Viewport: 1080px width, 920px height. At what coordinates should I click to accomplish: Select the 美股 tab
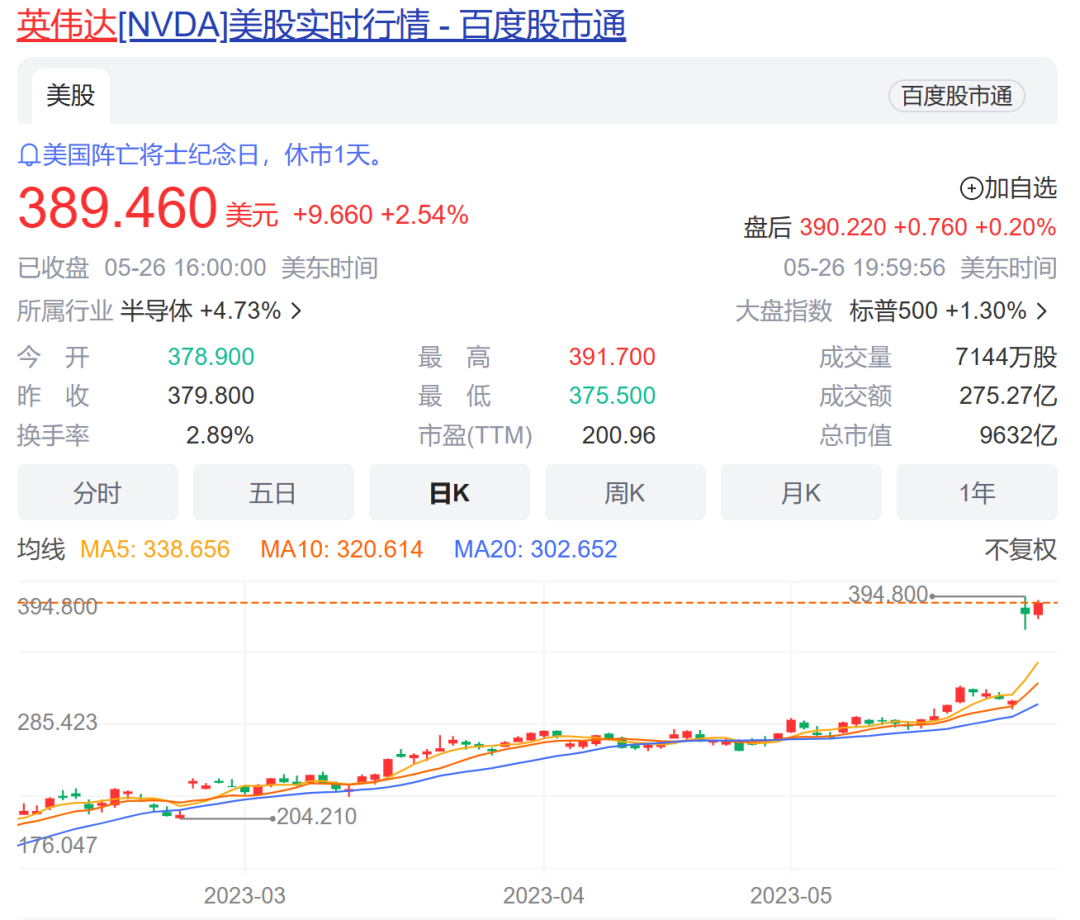70,96
